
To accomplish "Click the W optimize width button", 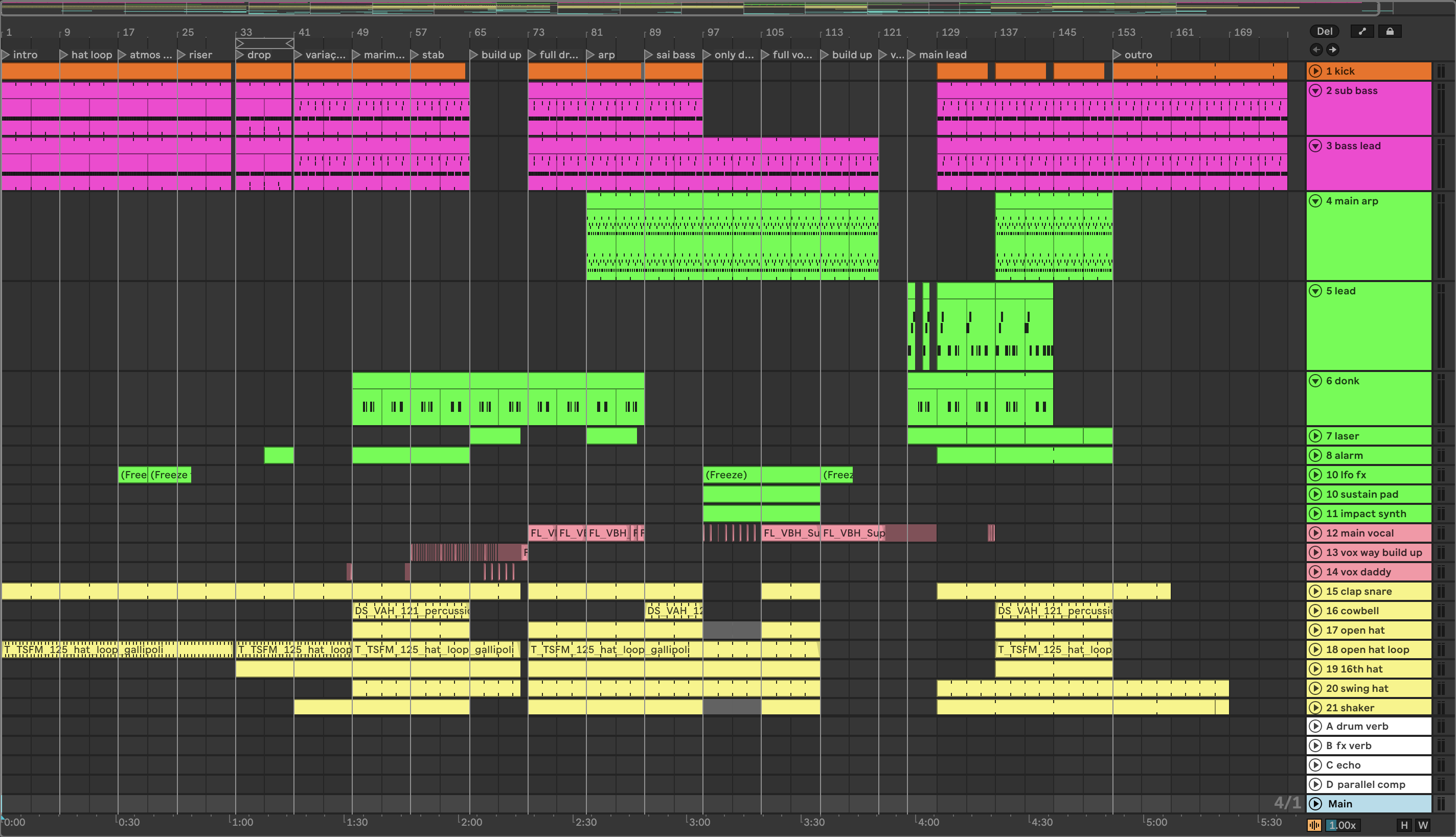I will point(1423,826).
